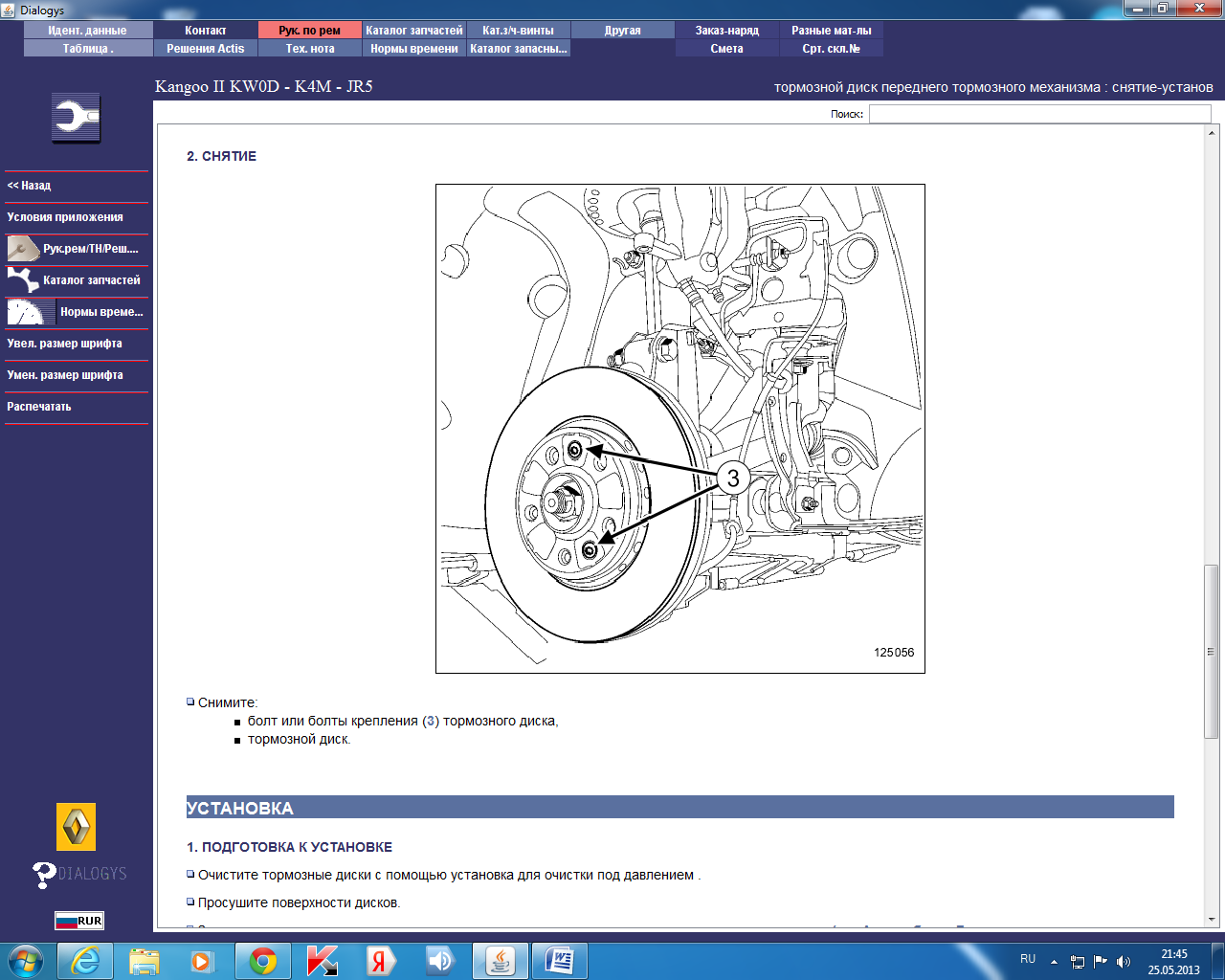1225x980 pixels.
Task: Open Yandex icon in taskbar
Action: coord(381,961)
